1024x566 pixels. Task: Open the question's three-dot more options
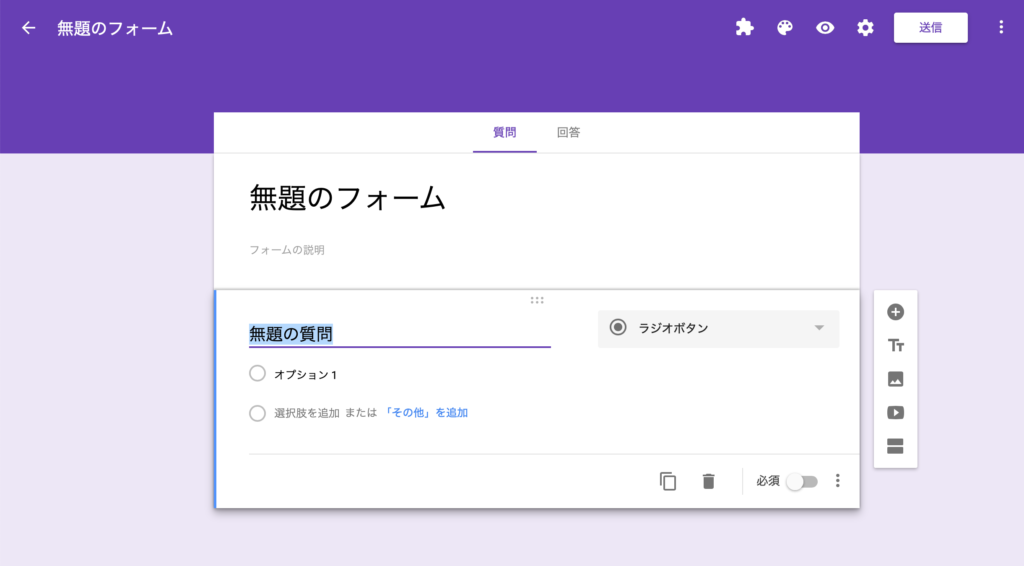[838, 481]
